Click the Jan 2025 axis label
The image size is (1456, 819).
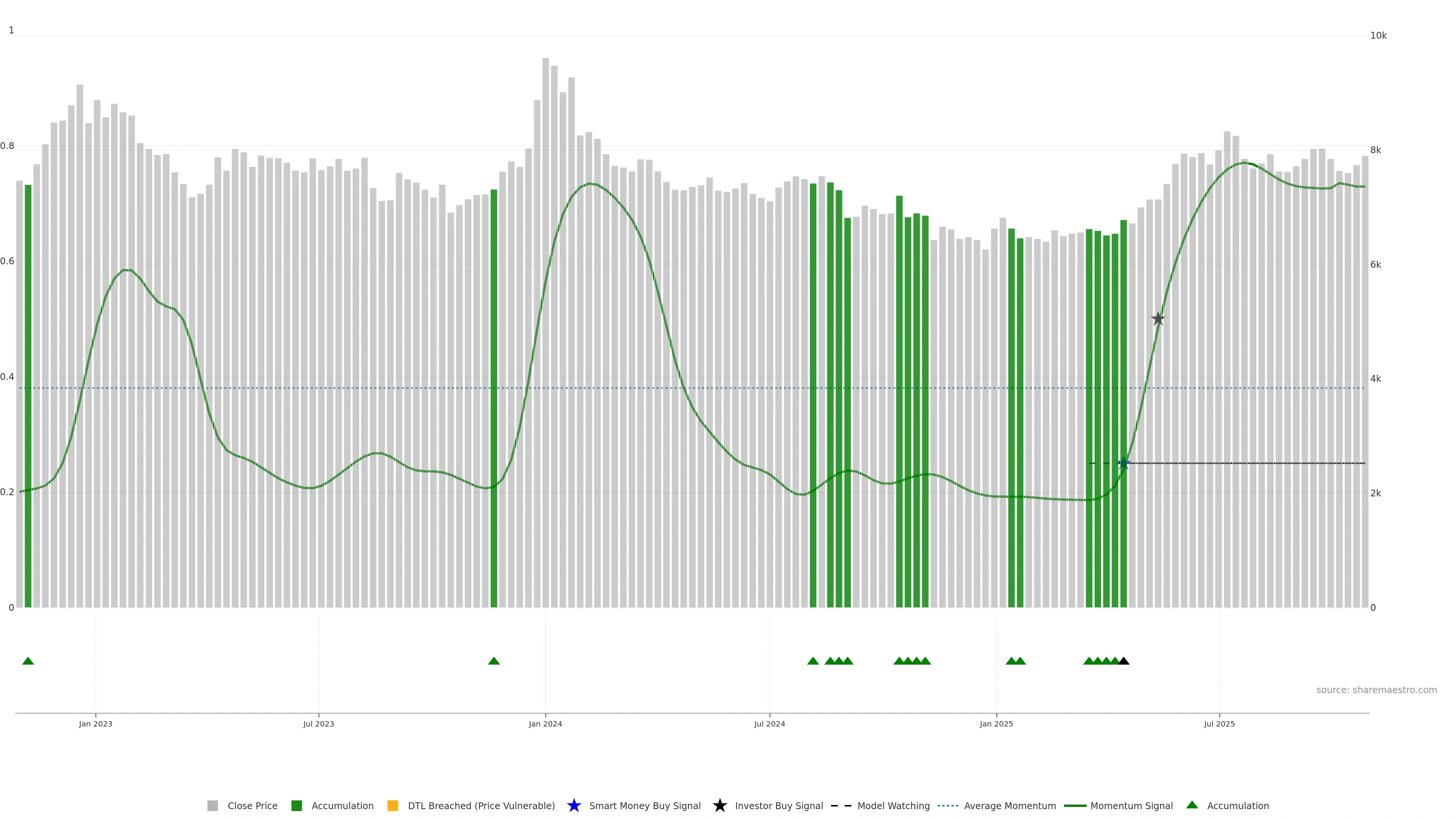coord(996,723)
